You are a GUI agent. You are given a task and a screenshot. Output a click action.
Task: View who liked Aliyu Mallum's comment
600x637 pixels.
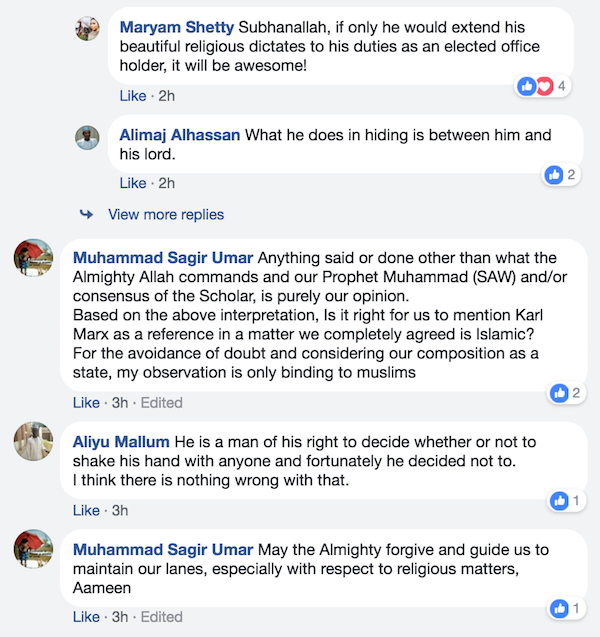[x=565, y=500]
